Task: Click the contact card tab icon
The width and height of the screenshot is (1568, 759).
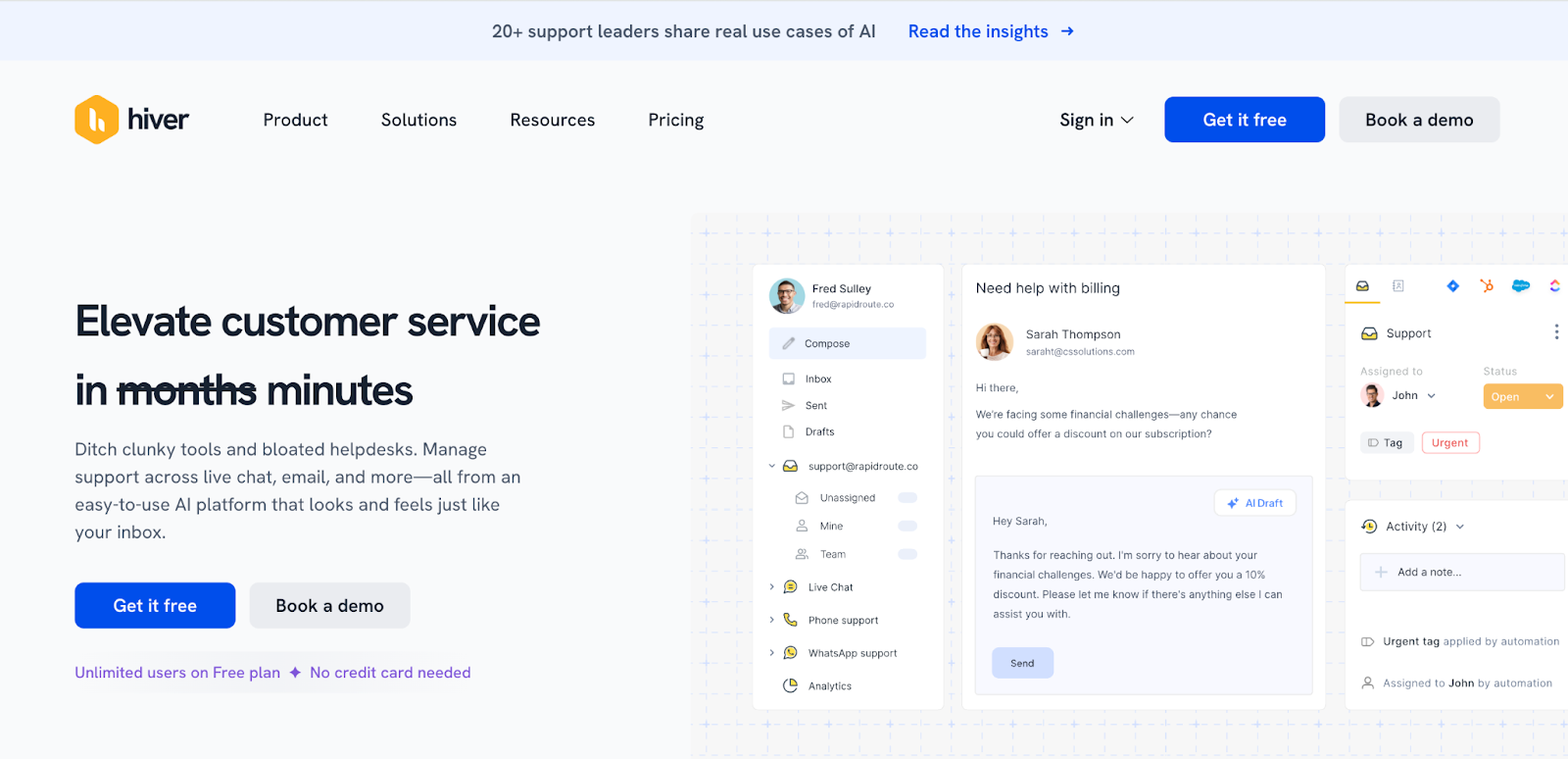Action: pos(1398,286)
